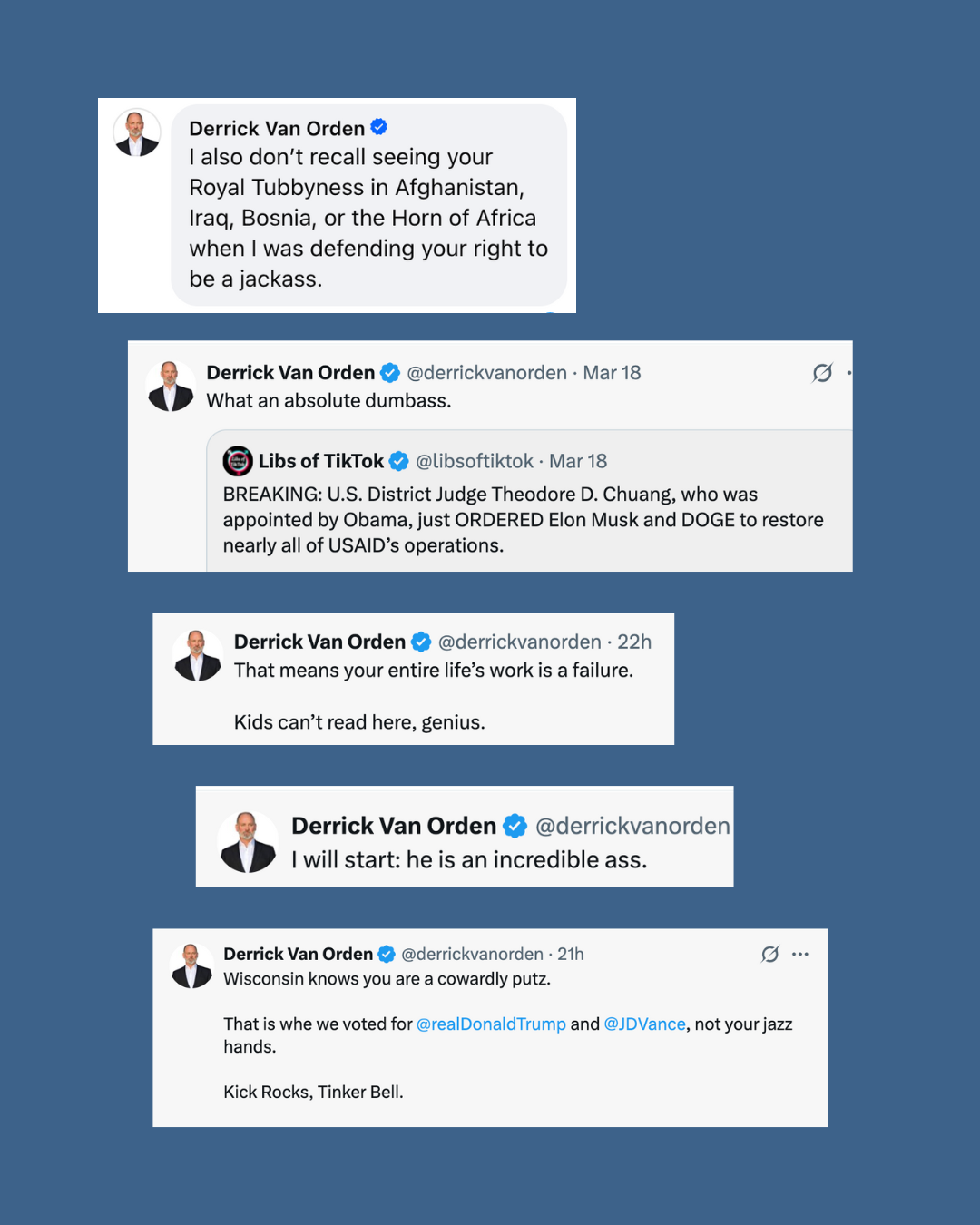Click the 22h timestamp
This screenshot has height=1225, width=980.
coord(634,642)
